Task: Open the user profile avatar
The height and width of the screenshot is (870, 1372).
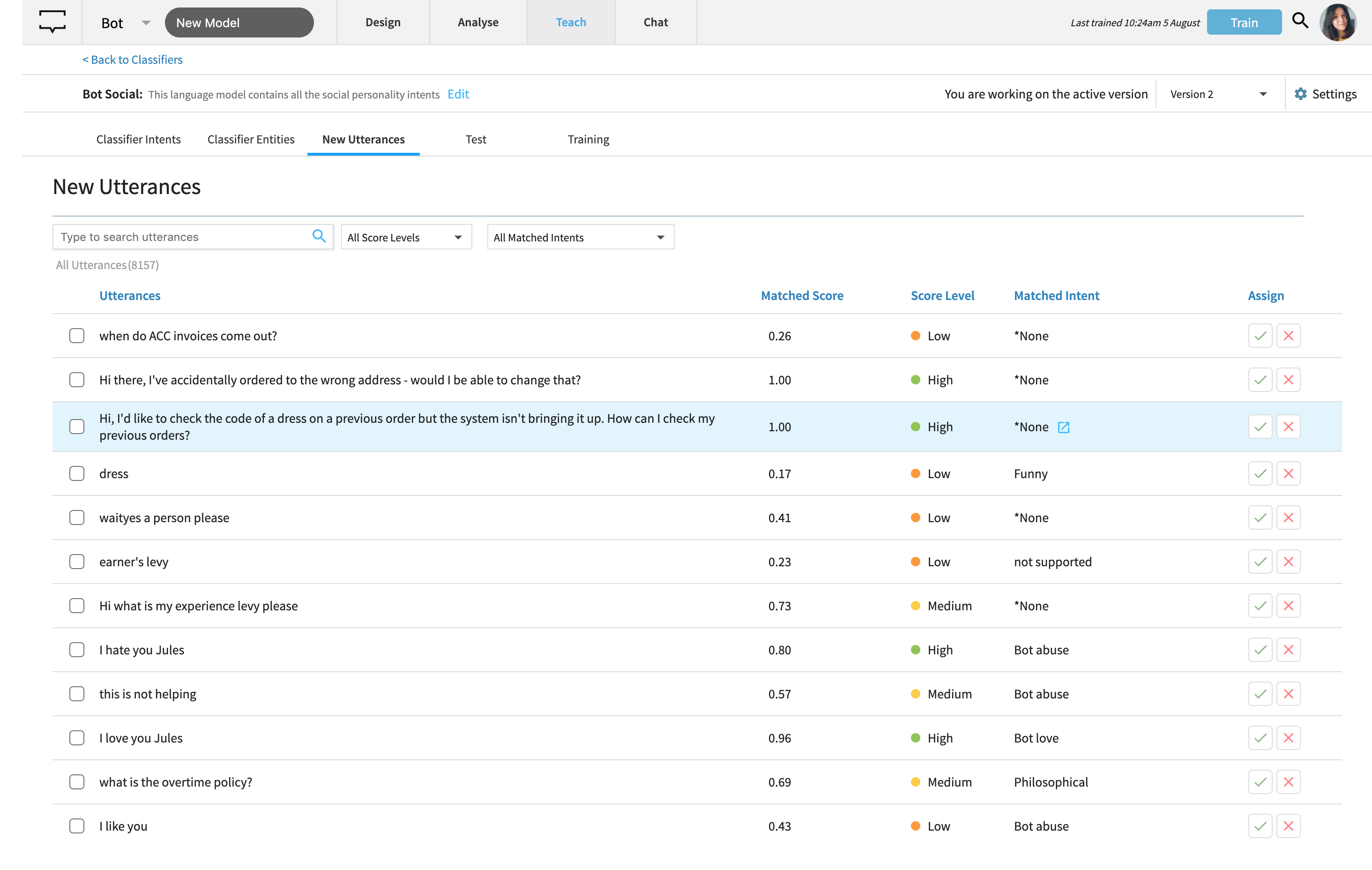Action: (x=1337, y=23)
